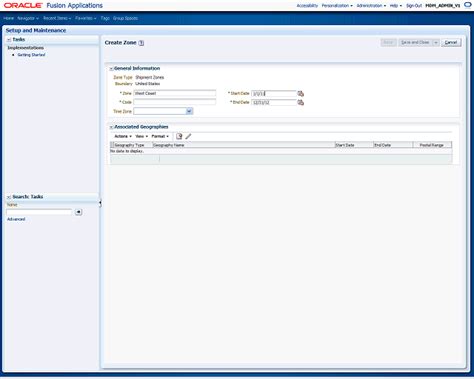474x379 pixels.
Task: Open the Start Date calendar picker icon
Action: coord(300,93)
